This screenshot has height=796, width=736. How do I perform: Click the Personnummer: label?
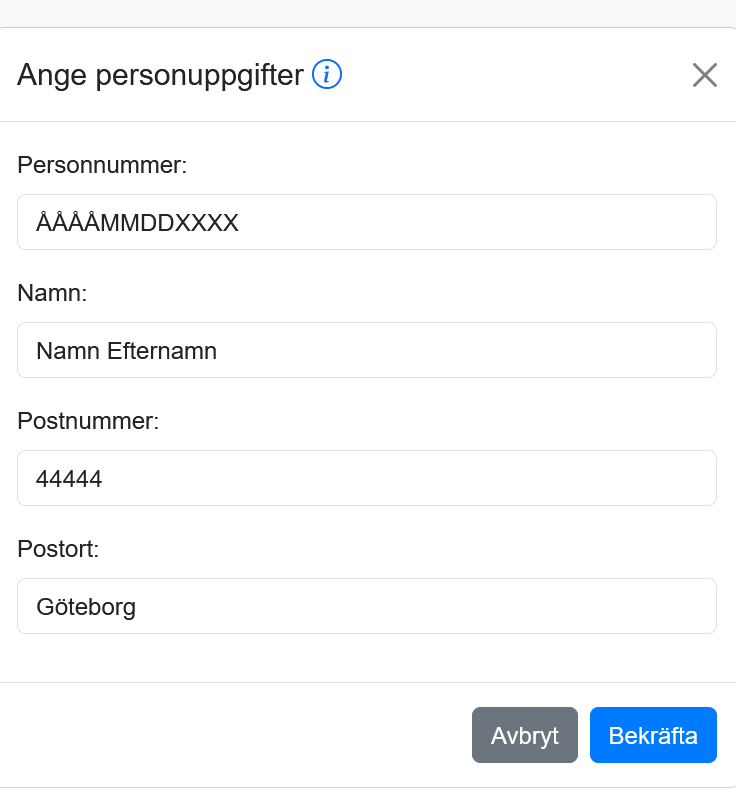(x=102, y=165)
